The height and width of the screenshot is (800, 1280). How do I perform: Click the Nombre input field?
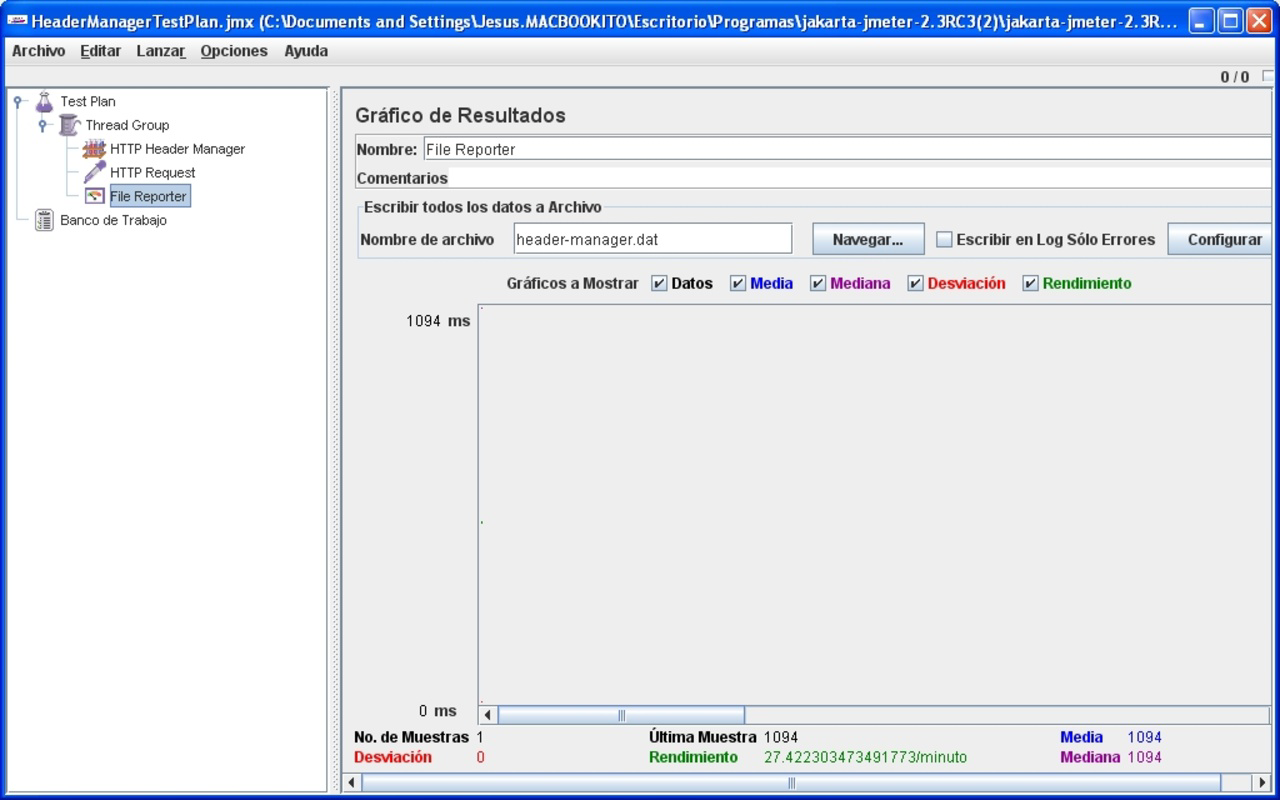[x=848, y=149]
